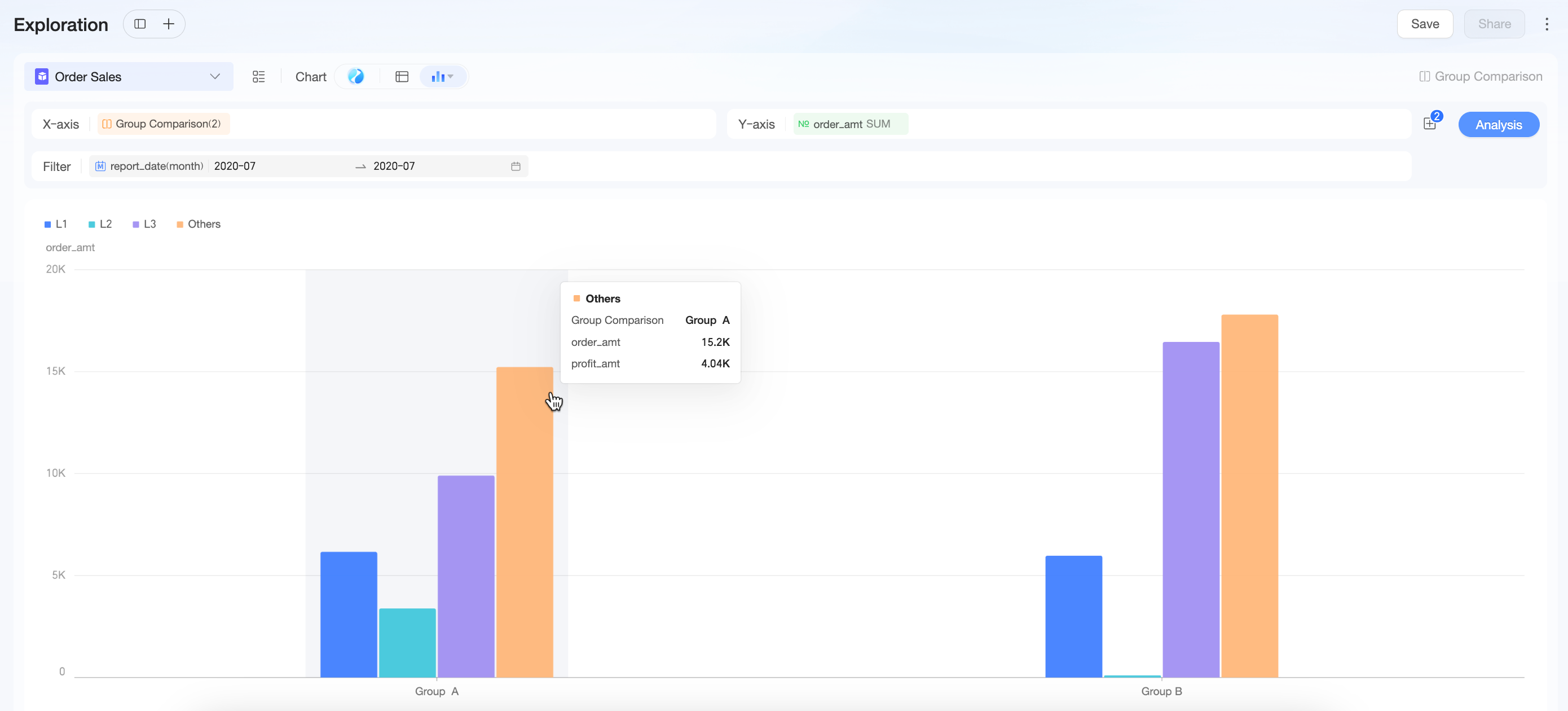This screenshot has height=711, width=1568.
Task: Click the order_amt SUM Y-axis field
Action: [851, 124]
